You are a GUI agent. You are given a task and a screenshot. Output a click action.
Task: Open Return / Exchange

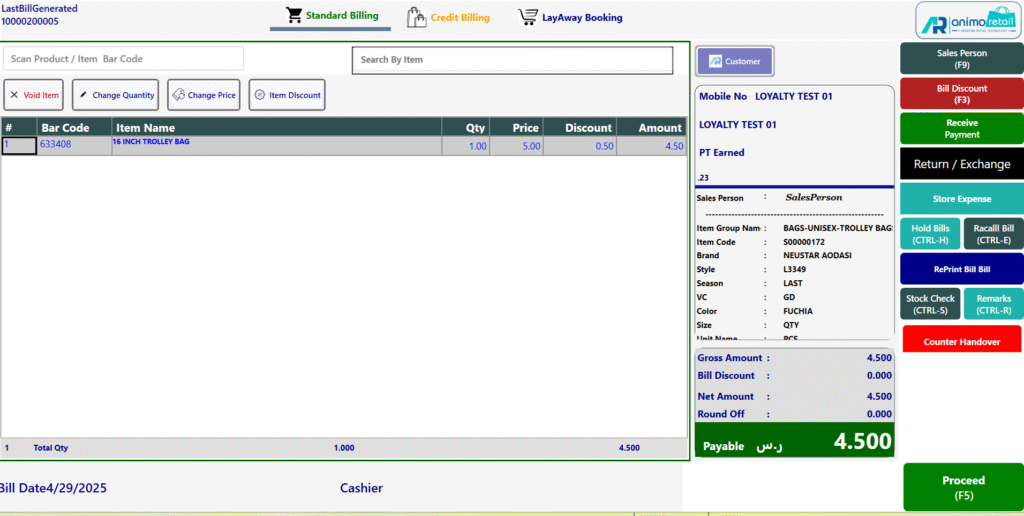[961, 164]
